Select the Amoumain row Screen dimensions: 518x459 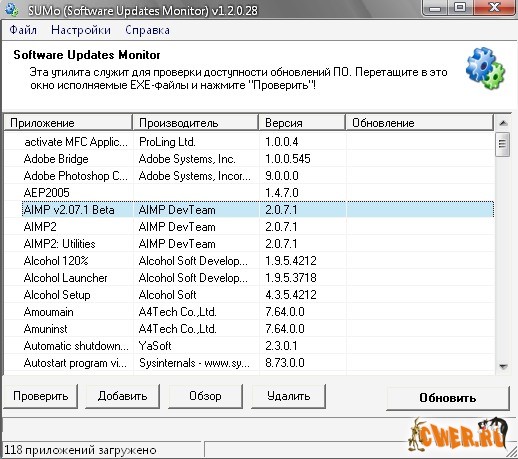point(249,312)
